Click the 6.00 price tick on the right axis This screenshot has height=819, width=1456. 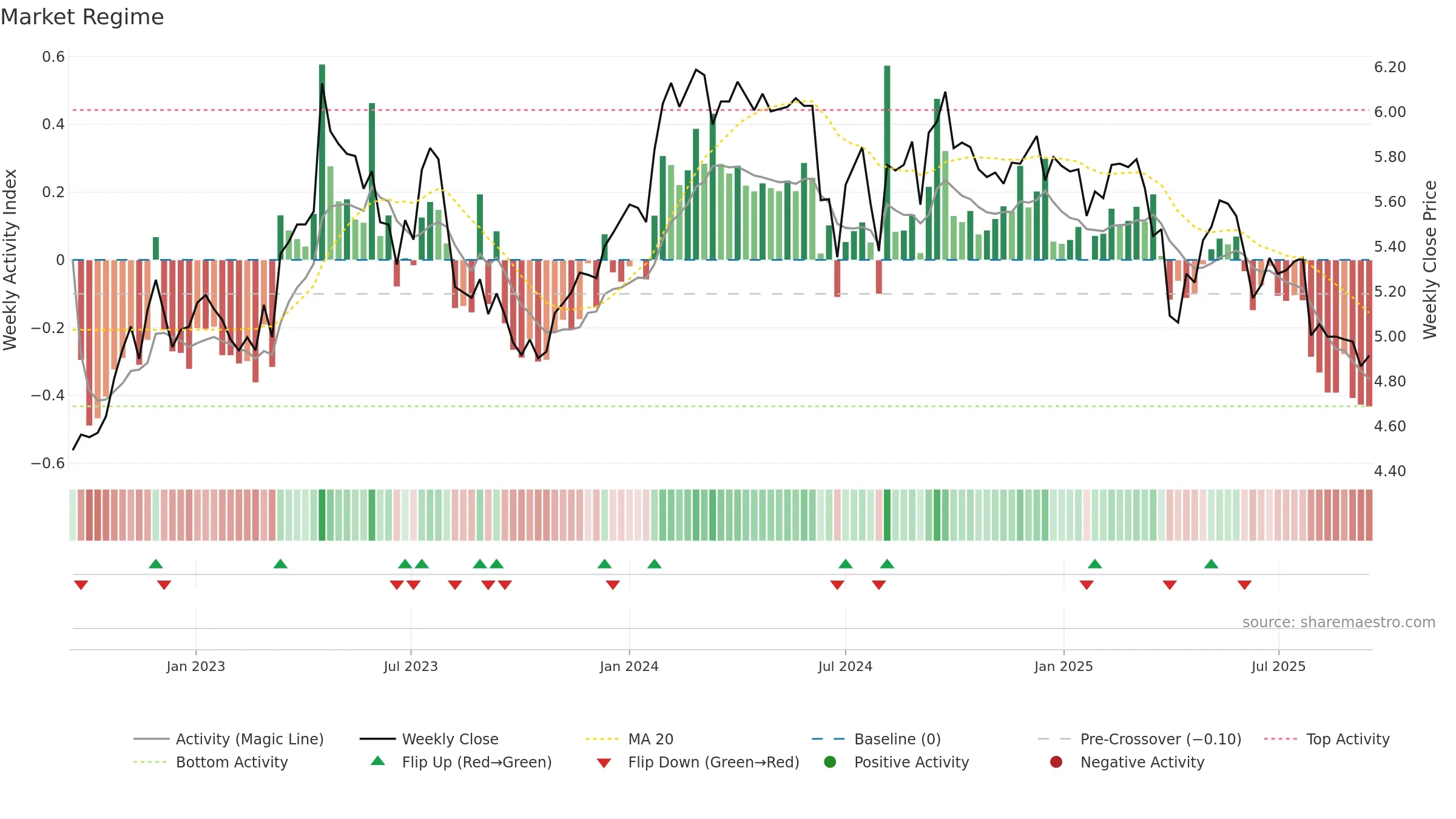coord(1390,112)
